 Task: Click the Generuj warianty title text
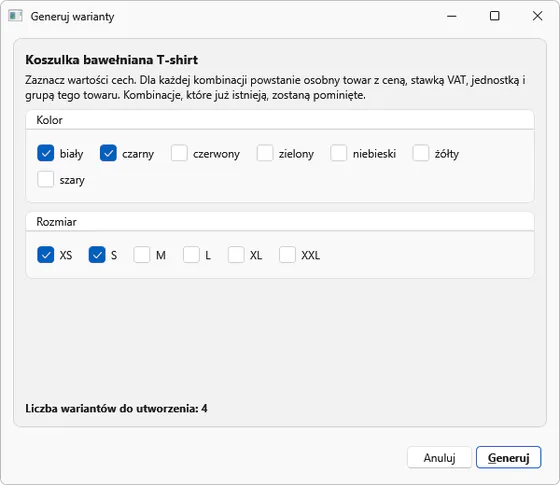pos(72,16)
